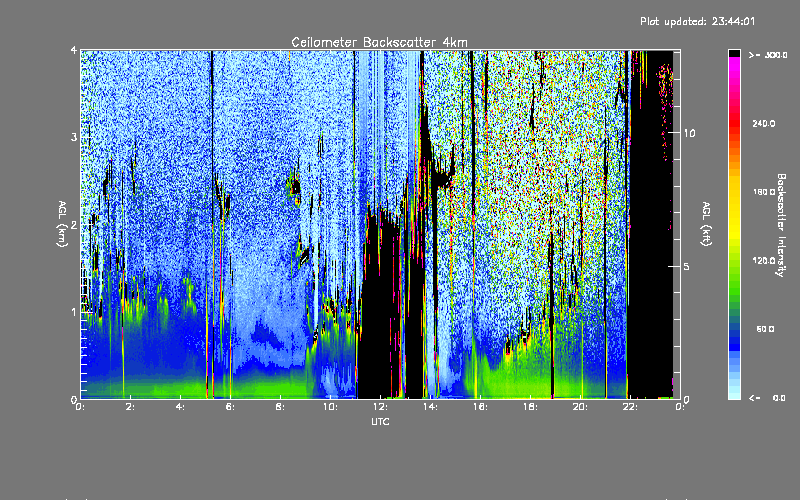Click the '22:' hour tick label
Screen dimensions: 800x500
click(630, 407)
